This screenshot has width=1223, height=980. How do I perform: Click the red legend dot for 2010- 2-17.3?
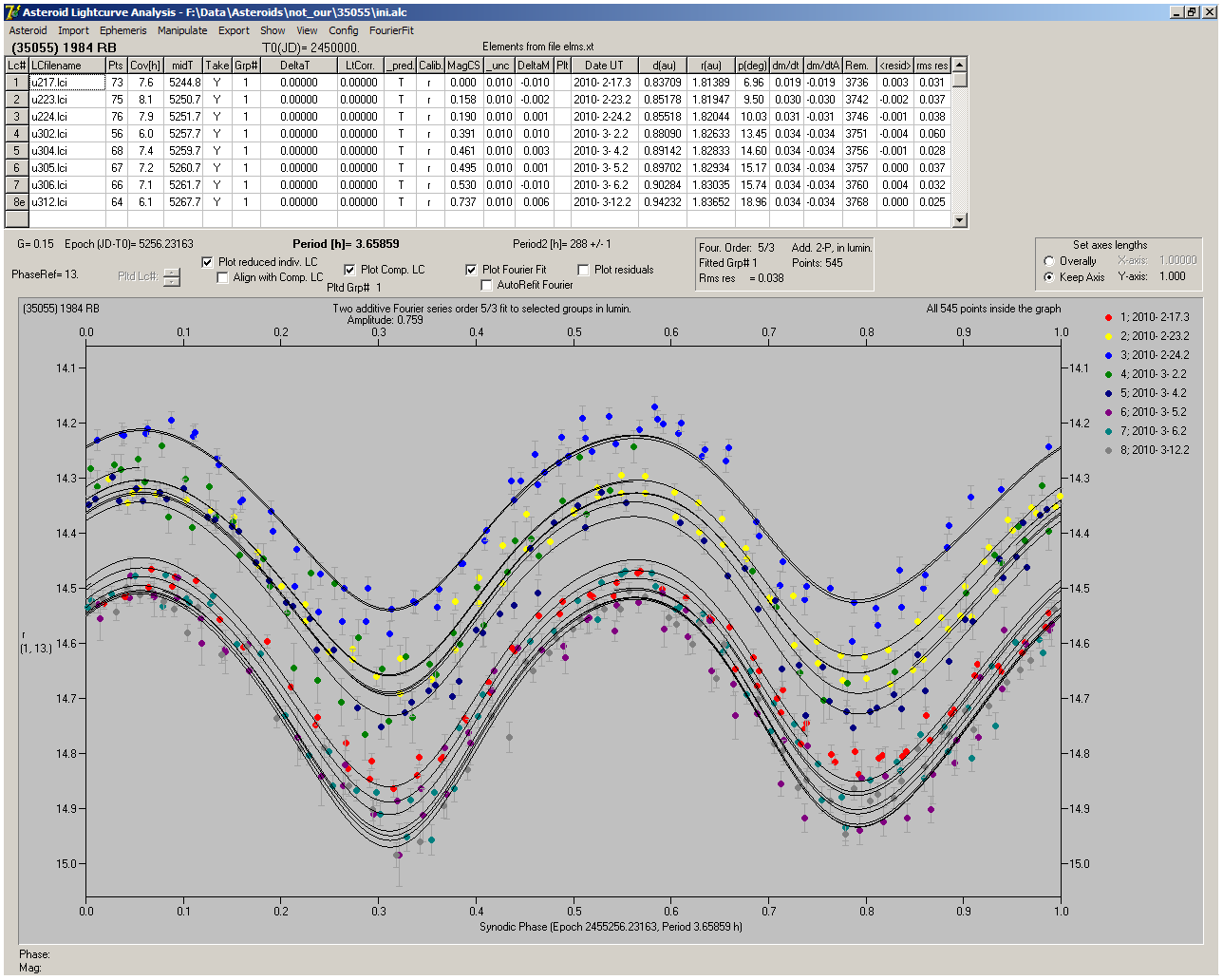1108,317
